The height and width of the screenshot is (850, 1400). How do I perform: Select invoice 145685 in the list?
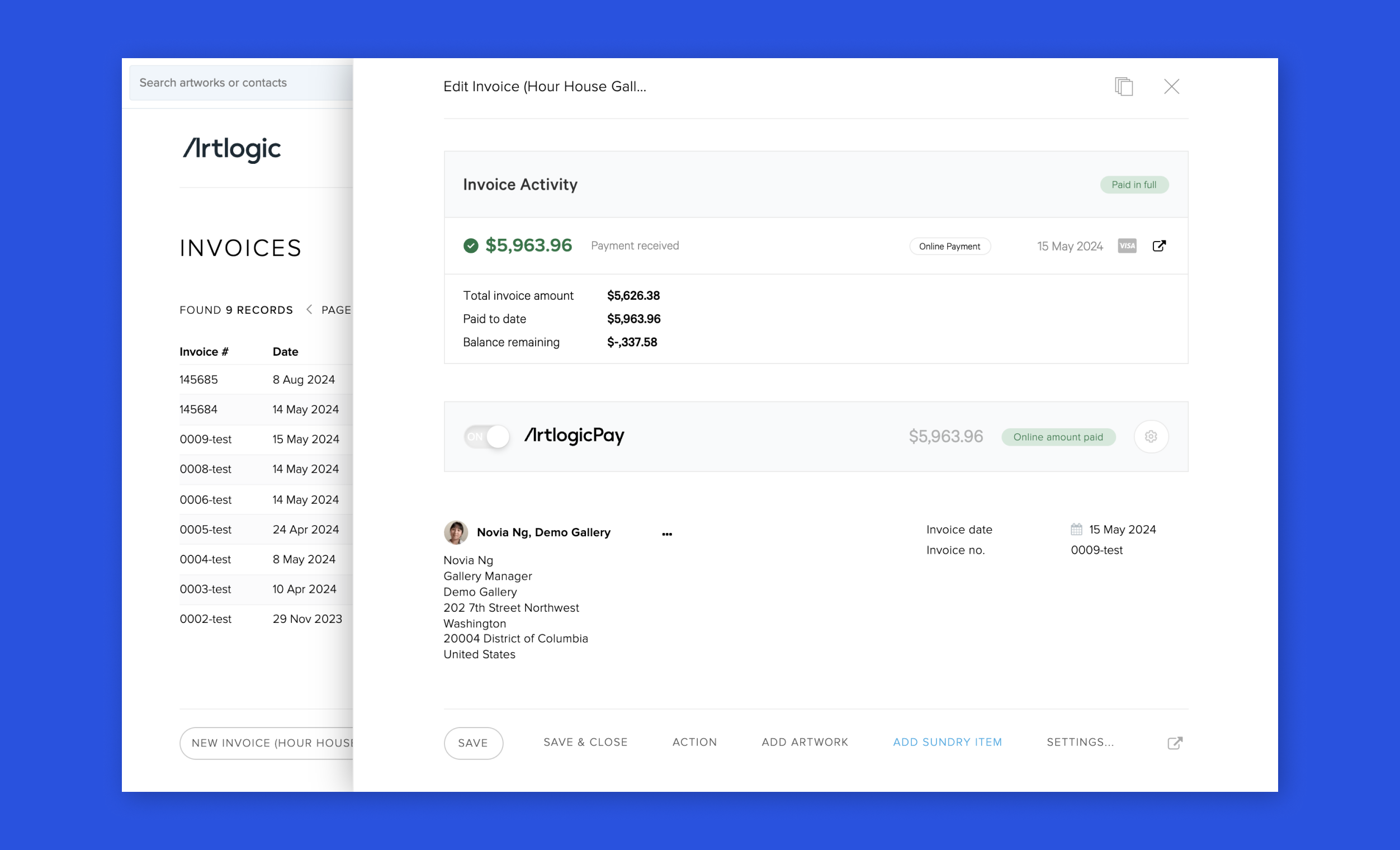pyautogui.click(x=199, y=380)
